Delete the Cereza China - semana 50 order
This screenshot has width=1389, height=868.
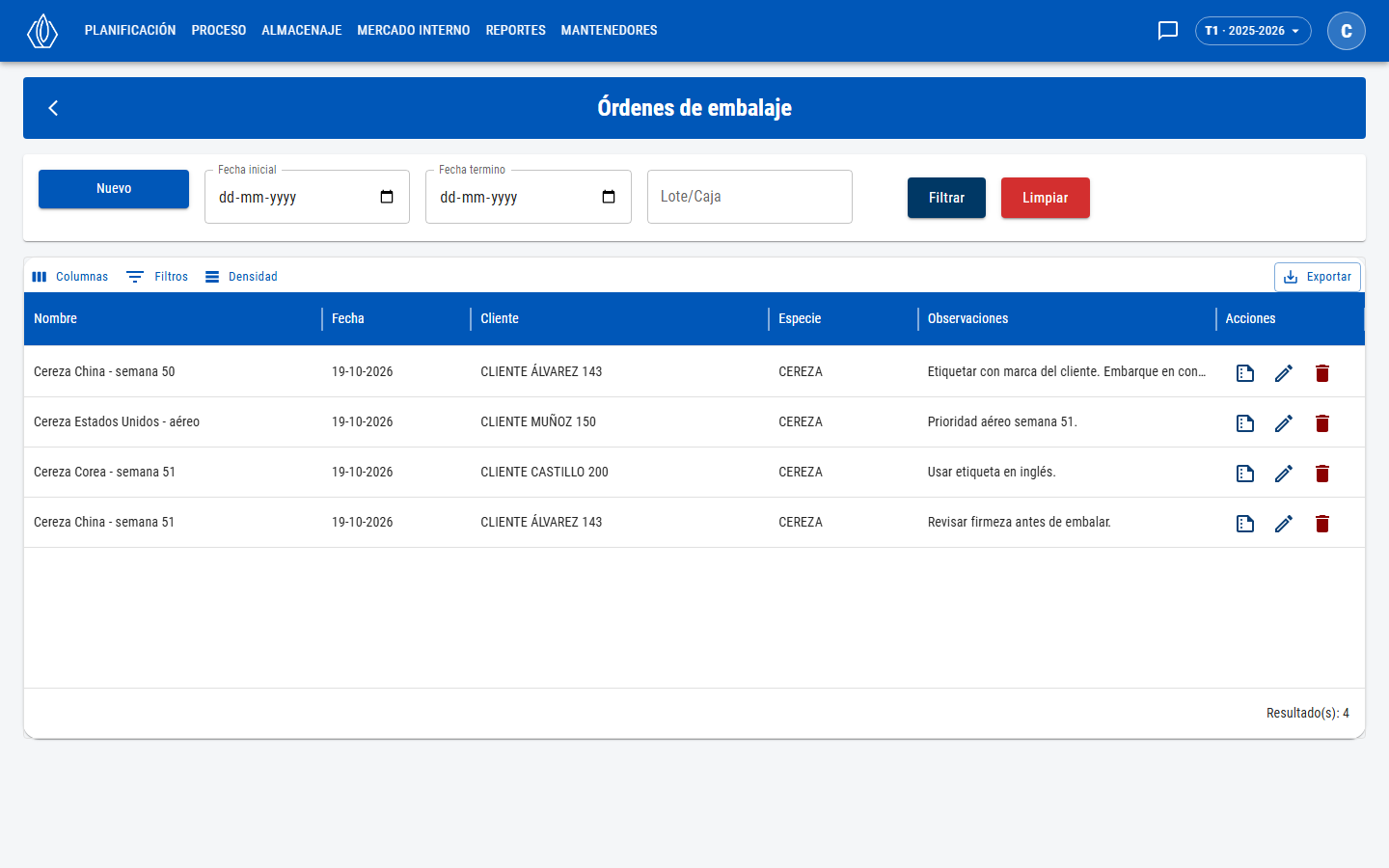pos(1322,373)
